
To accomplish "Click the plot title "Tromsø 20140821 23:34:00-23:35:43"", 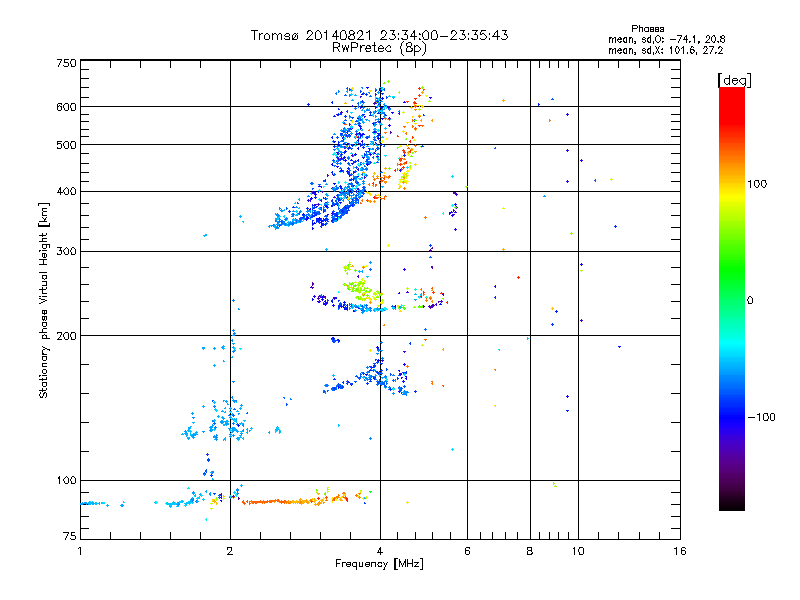I will tap(379, 35).
